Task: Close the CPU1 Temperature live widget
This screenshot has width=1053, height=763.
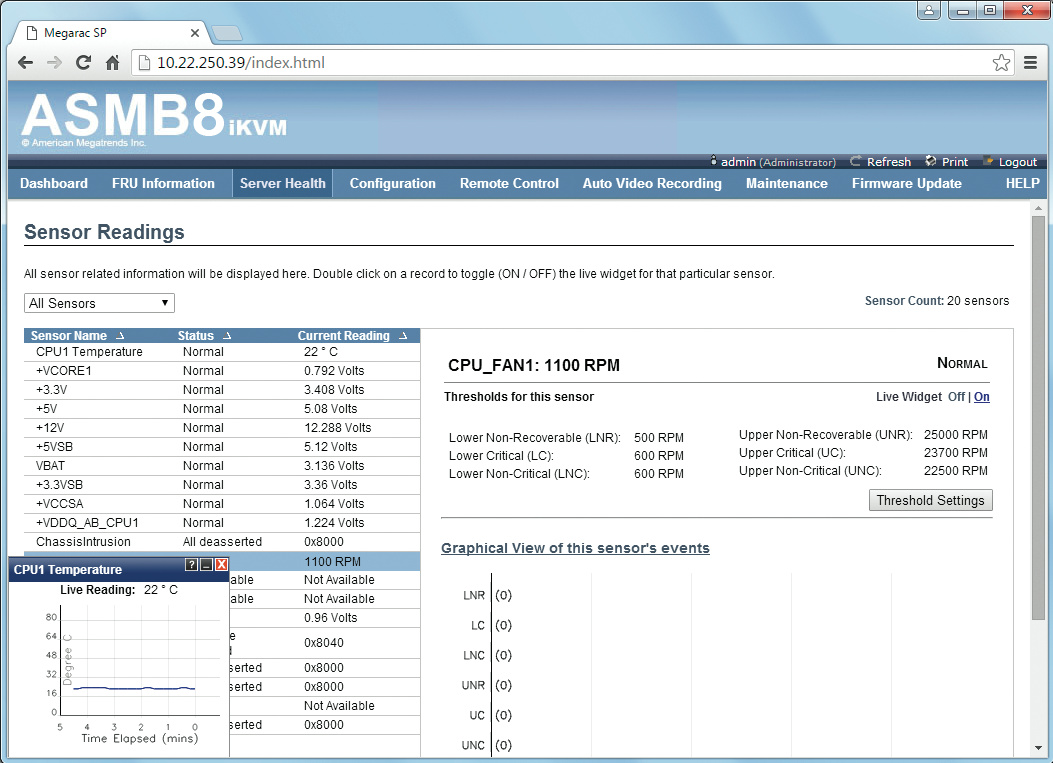Action: (x=221, y=564)
